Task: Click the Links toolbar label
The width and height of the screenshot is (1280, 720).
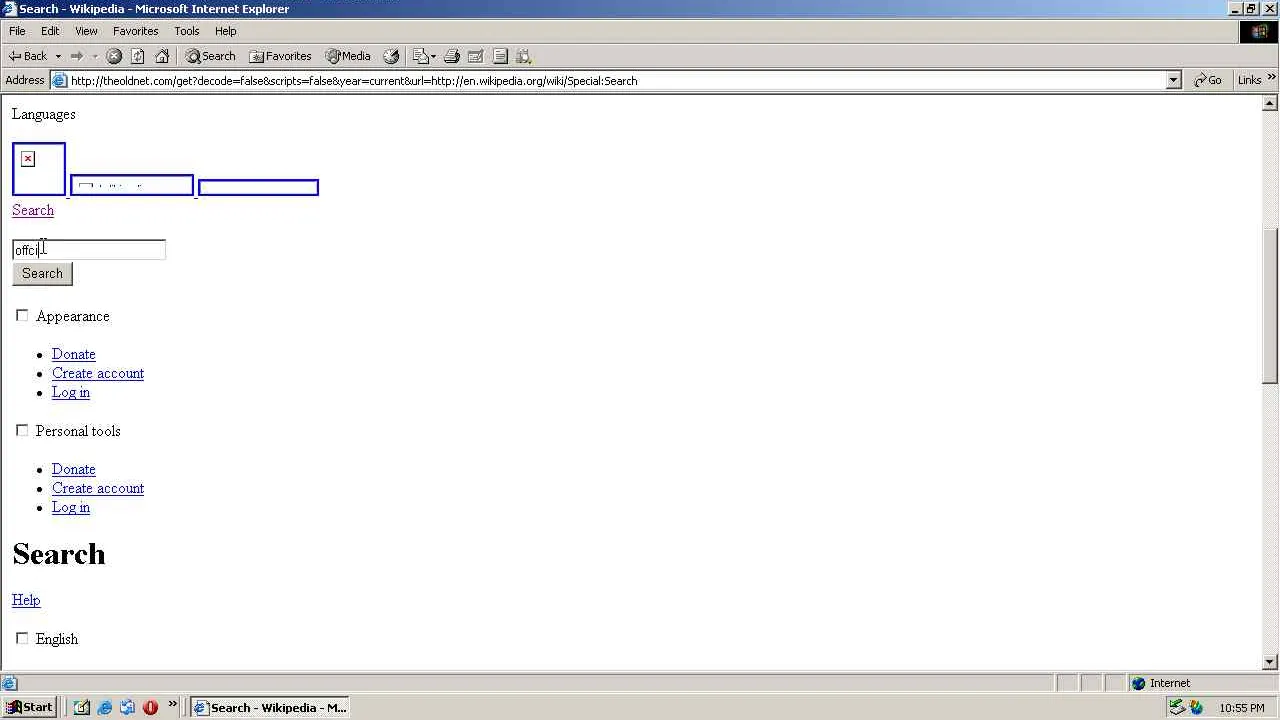Action: [x=1249, y=81]
